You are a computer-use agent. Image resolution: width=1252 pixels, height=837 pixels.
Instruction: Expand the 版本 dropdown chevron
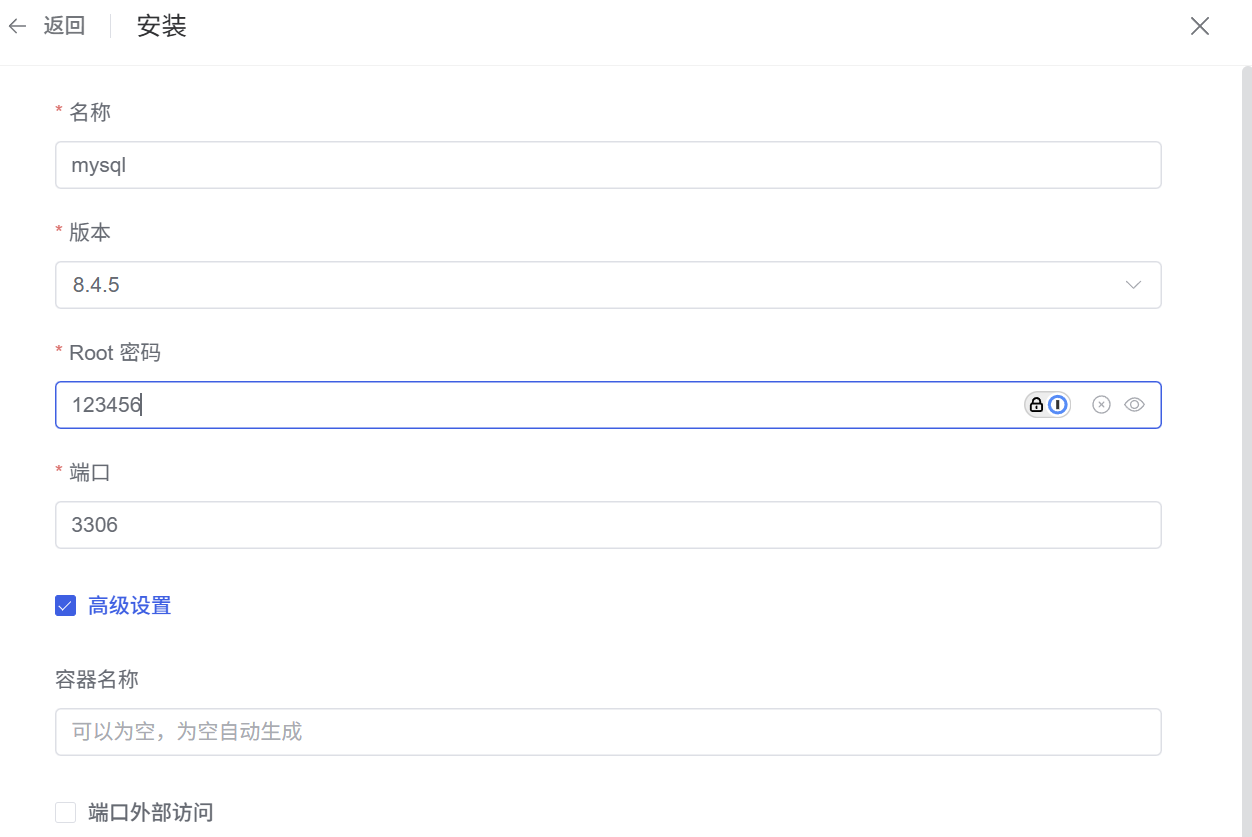coord(1133,285)
